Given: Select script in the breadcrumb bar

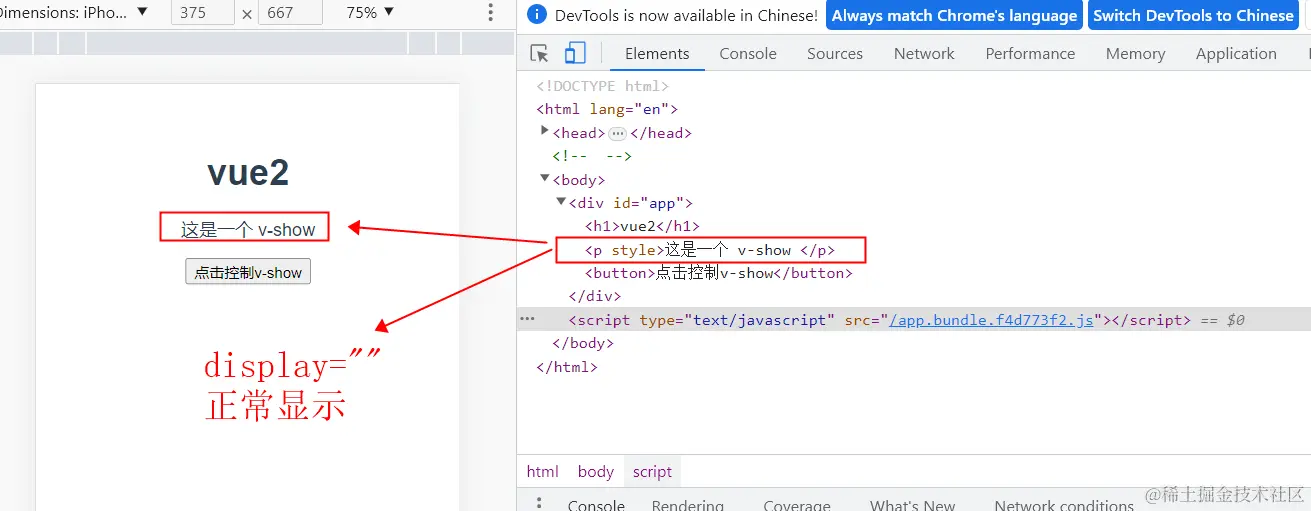Looking at the screenshot, I should (652, 471).
